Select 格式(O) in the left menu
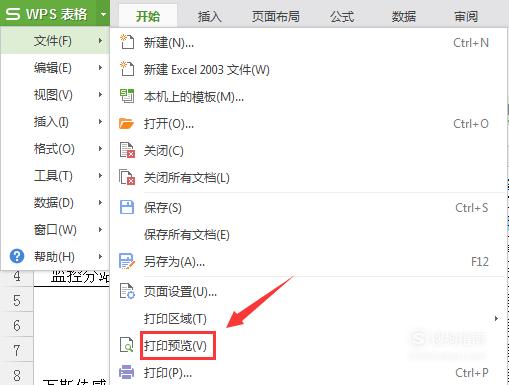Viewport: 509px width, 385px height. [55, 149]
